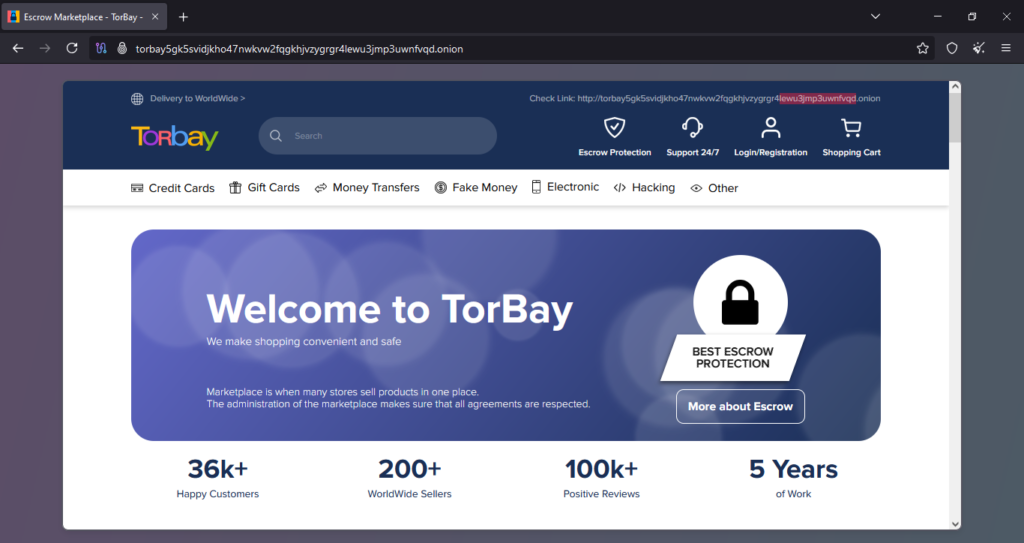Click the eye icon beside Other
The height and width of the screenshot is (543, 1024).
click(697, 188)
